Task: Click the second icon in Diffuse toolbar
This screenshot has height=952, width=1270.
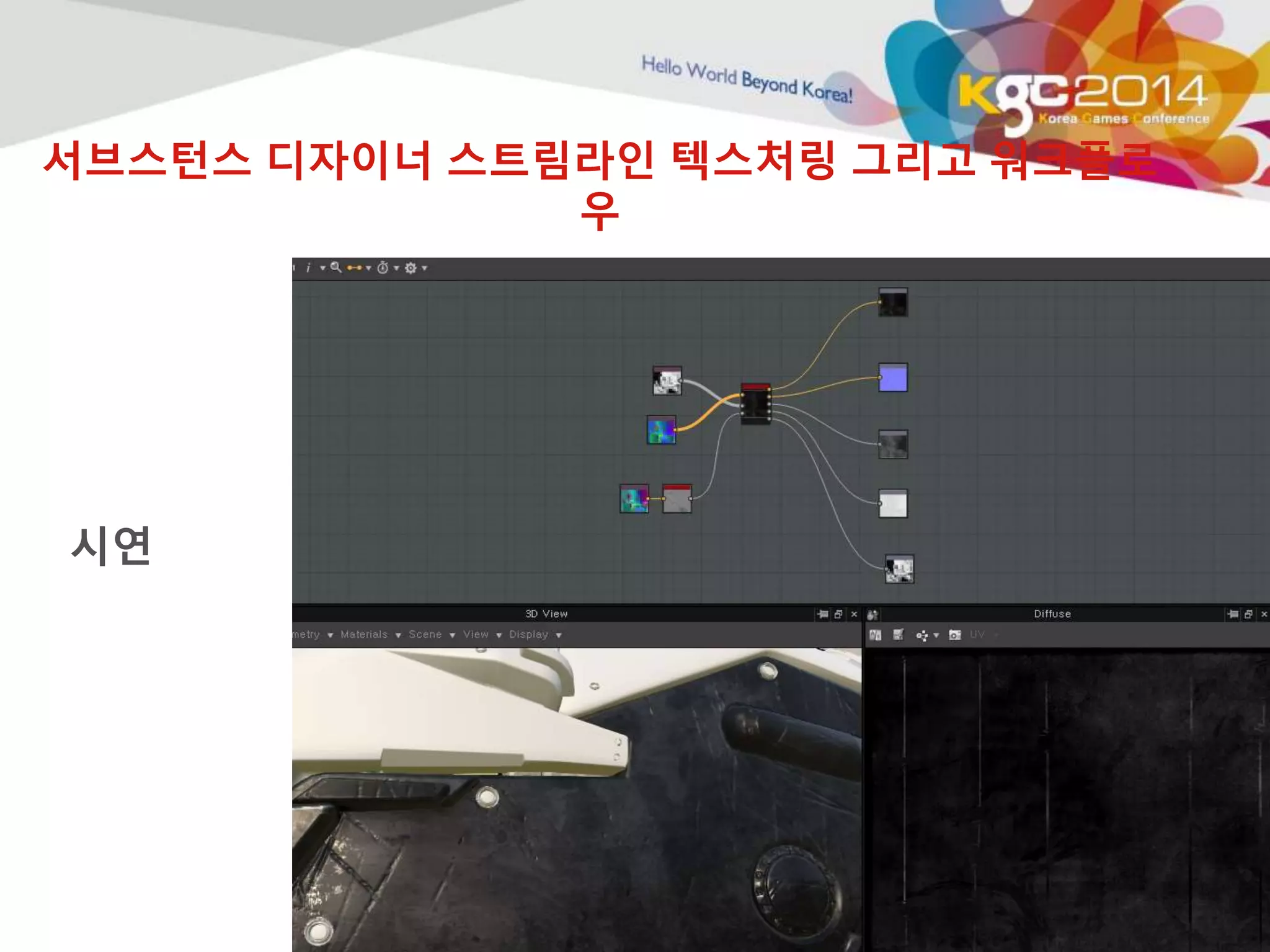Action: [898, 635]
